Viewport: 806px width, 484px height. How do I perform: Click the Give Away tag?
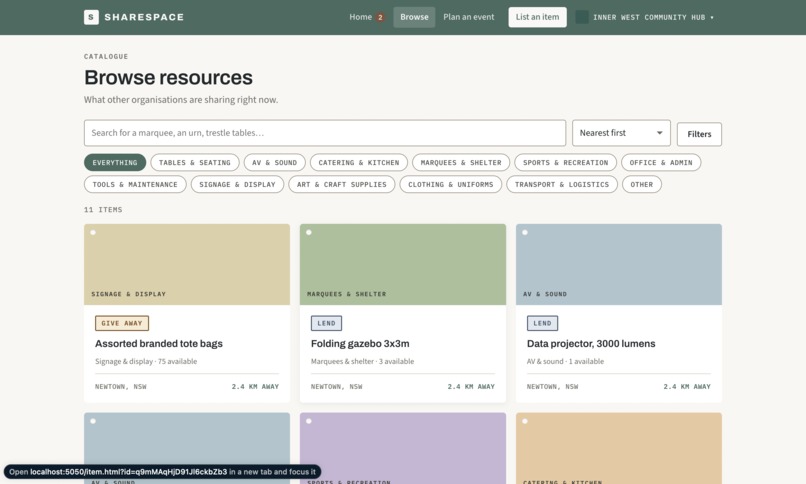point(122,323)
